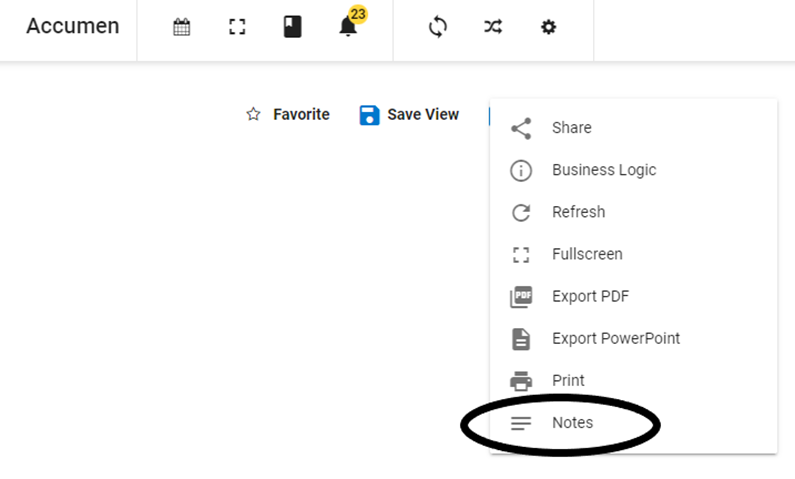
Task: Open the book icon in top toolbar
Action: pyautogui.click(x=292, y=27)
